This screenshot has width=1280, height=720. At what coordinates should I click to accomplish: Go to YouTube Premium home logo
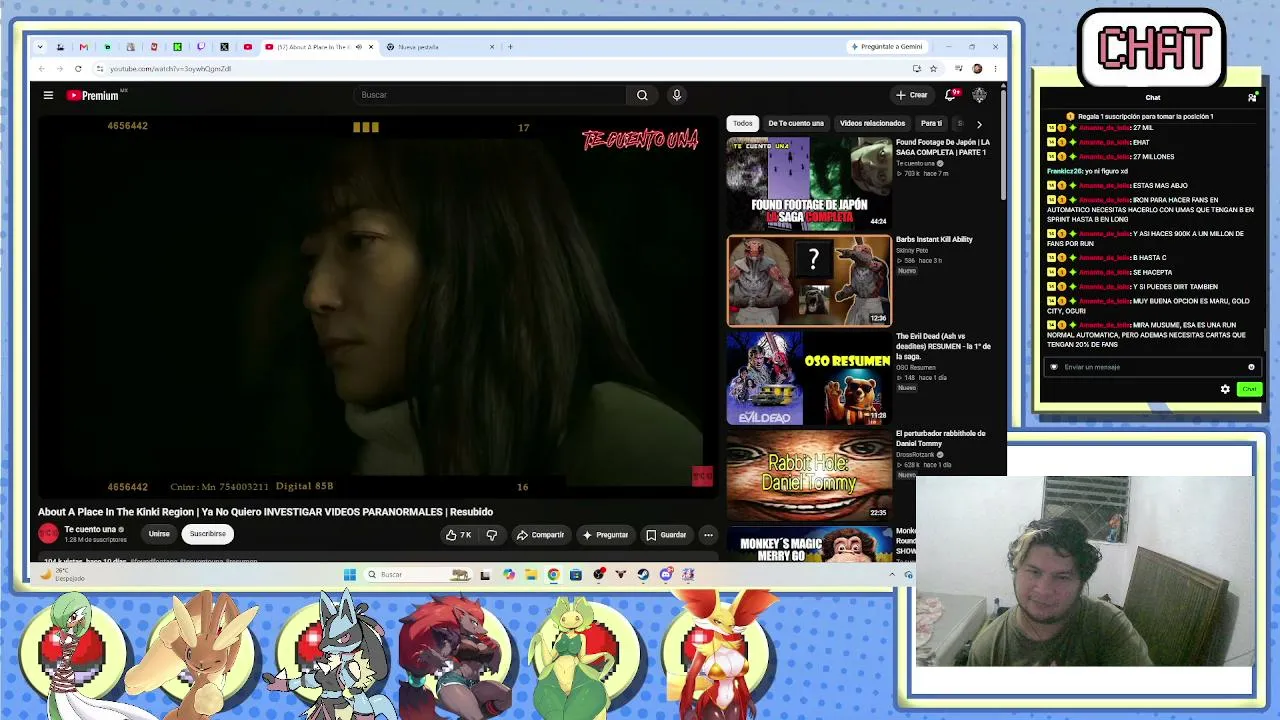pyautogui.click(x=93, y=95)
